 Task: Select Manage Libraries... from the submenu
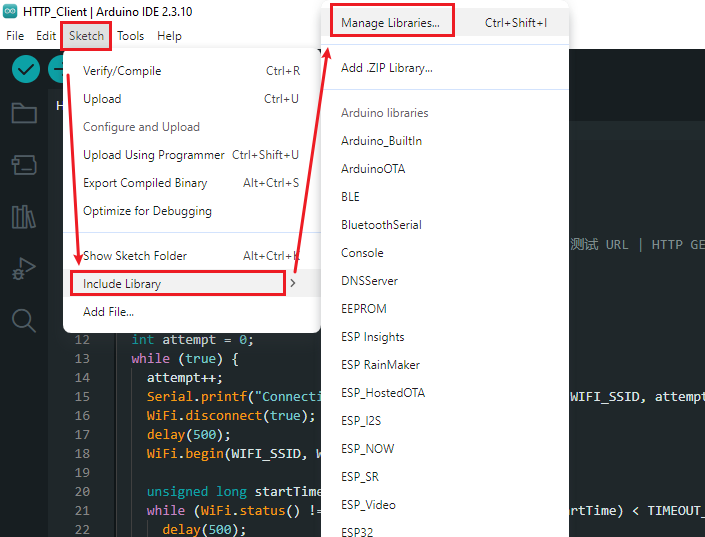point(390,22)
